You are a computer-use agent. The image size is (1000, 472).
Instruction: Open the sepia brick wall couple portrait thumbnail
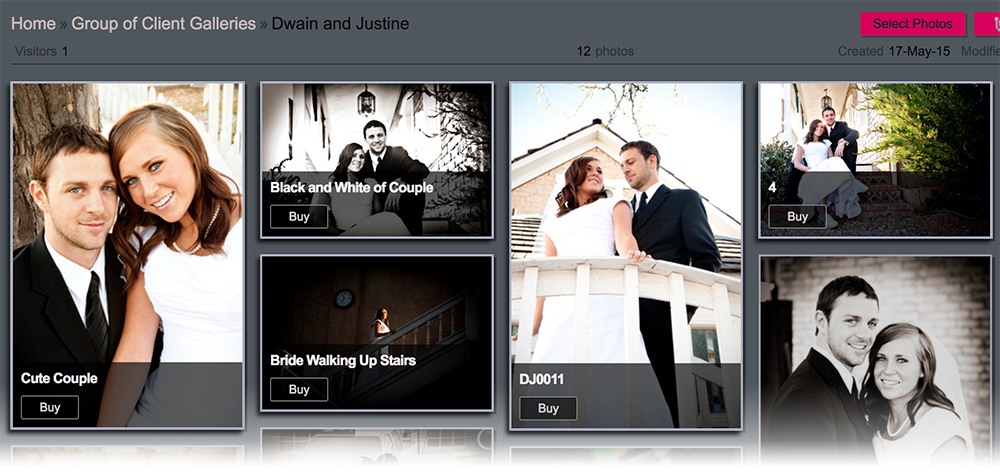(x=875, y=360)
